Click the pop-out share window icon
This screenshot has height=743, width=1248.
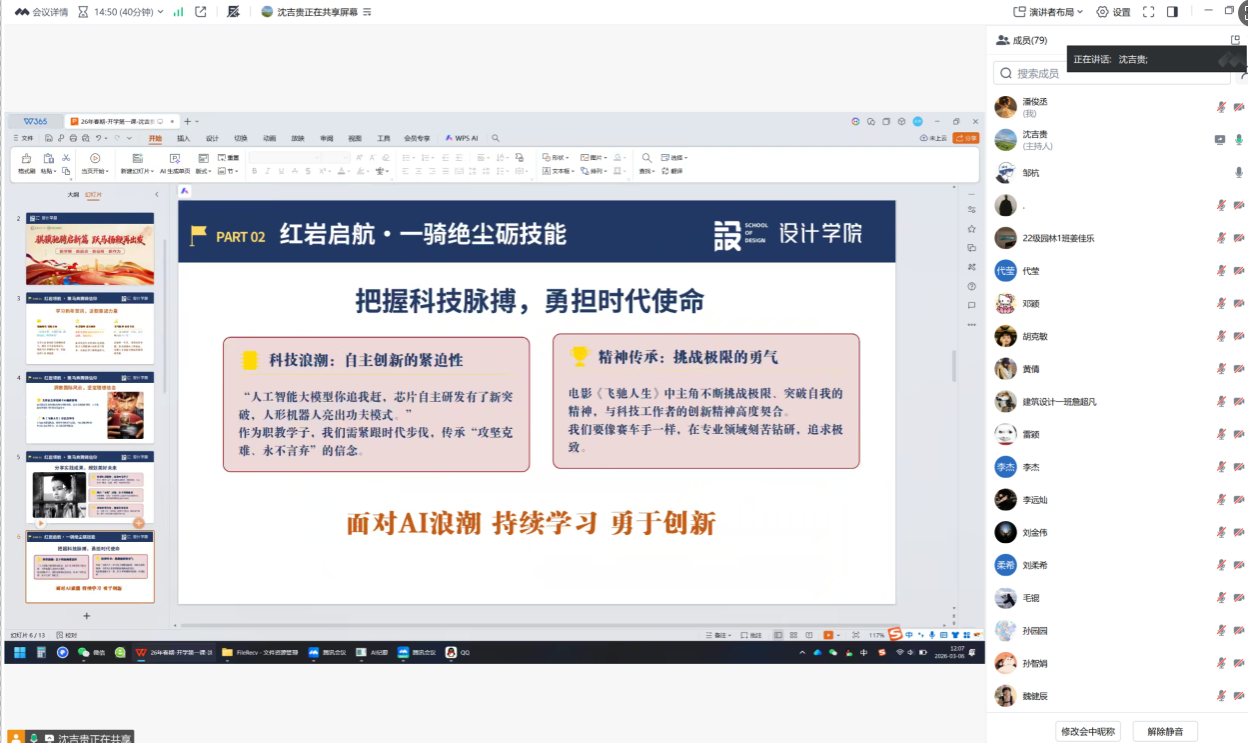point(201,12)
